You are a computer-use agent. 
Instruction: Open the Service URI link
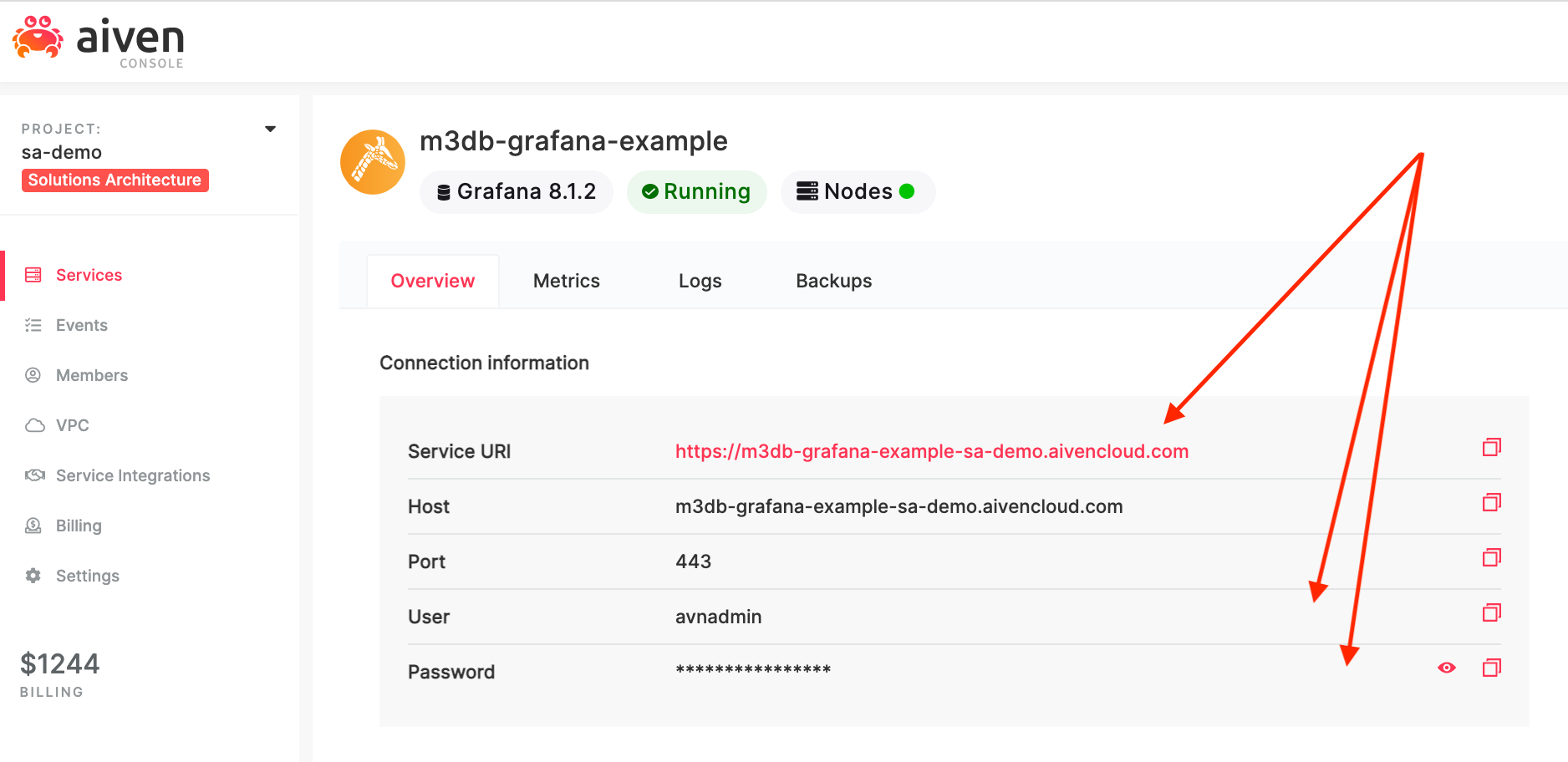(932, 452)
